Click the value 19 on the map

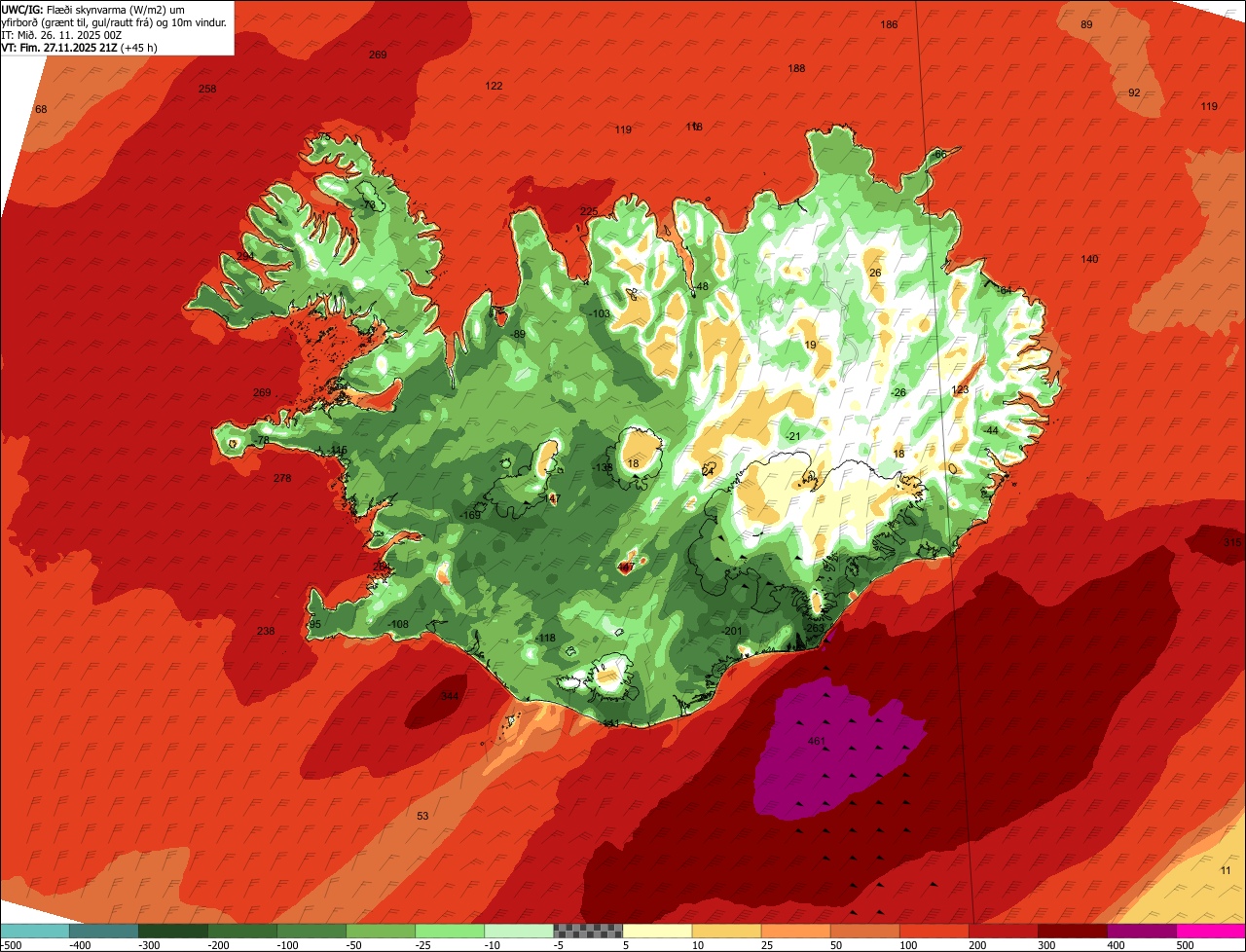[x=811, y=345]
